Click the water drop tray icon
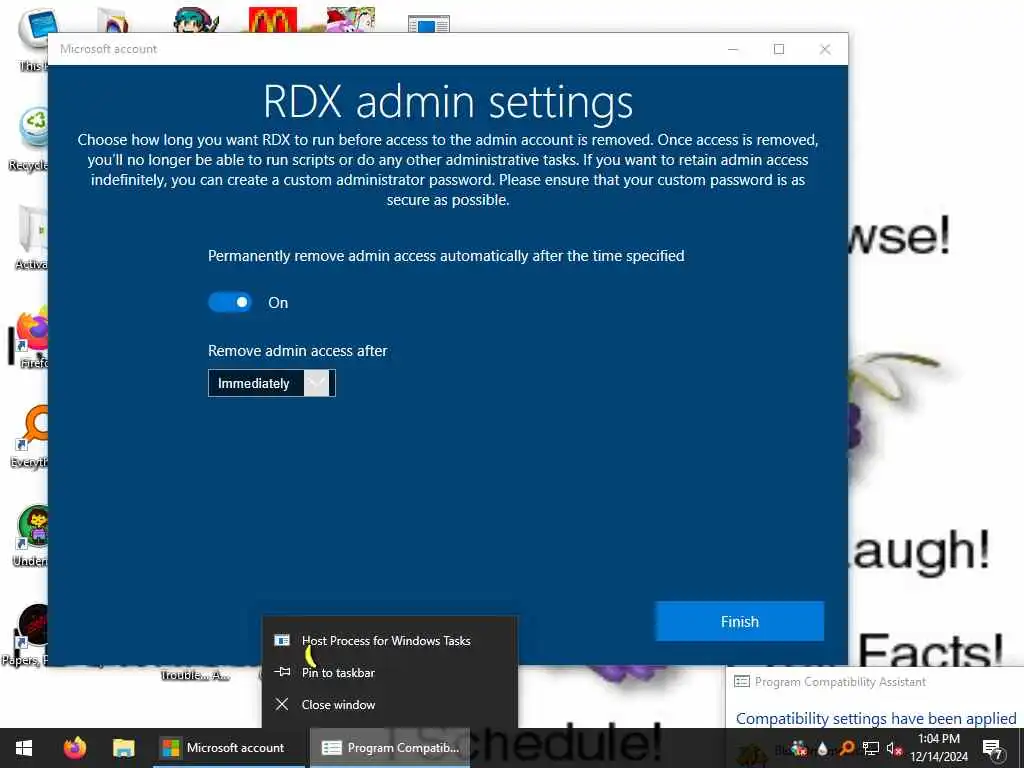Image resolution: width=1024 pixels, height=768 pixels. click(x=823, y=748)
